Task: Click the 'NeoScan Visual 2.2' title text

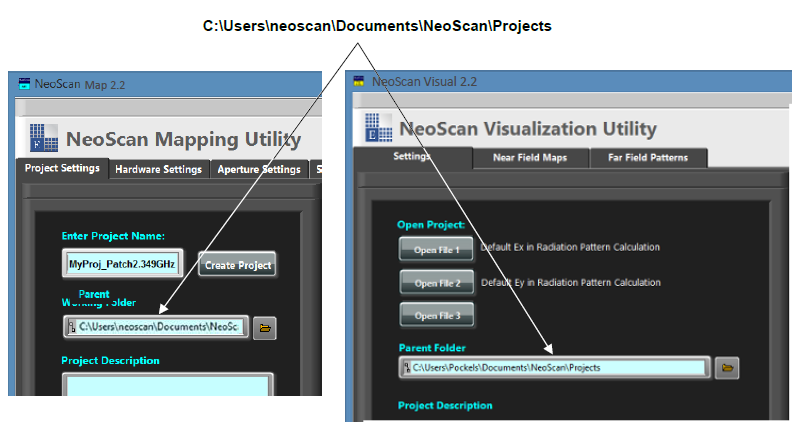Action: pyautogui.click(x=424, y=81)
